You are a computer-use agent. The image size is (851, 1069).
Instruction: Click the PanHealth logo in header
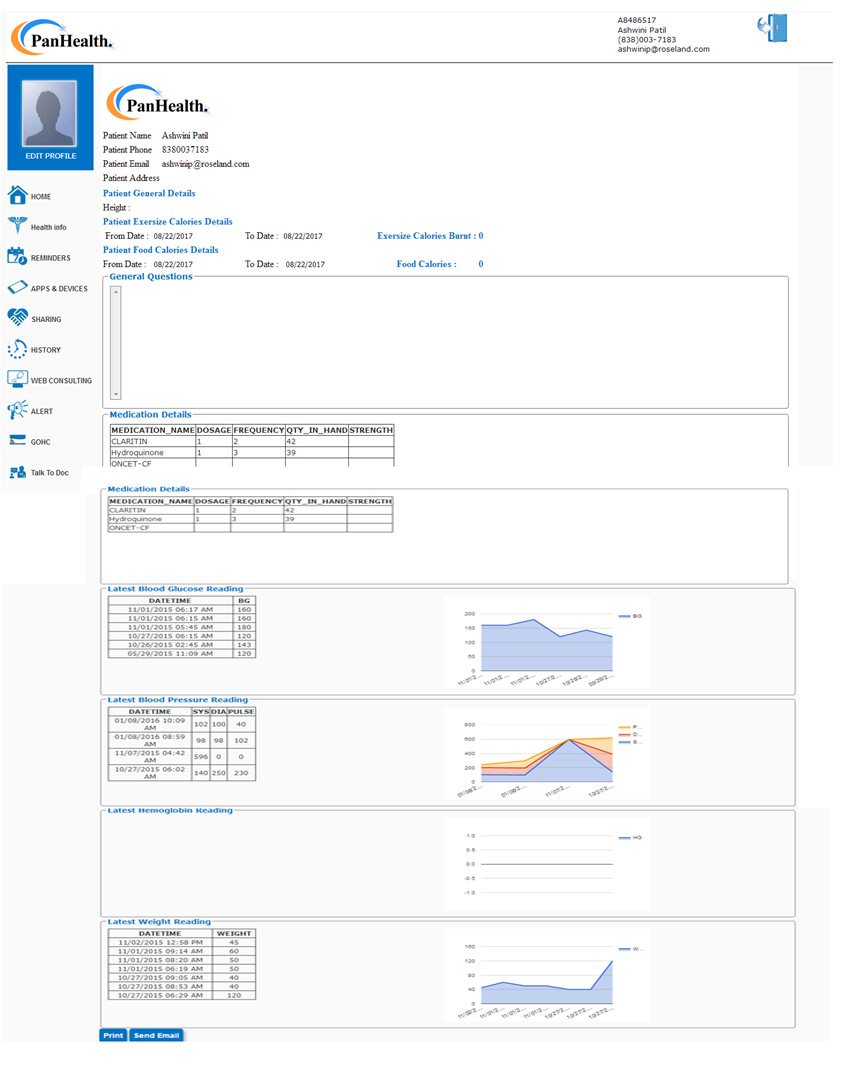pos(62,40)
